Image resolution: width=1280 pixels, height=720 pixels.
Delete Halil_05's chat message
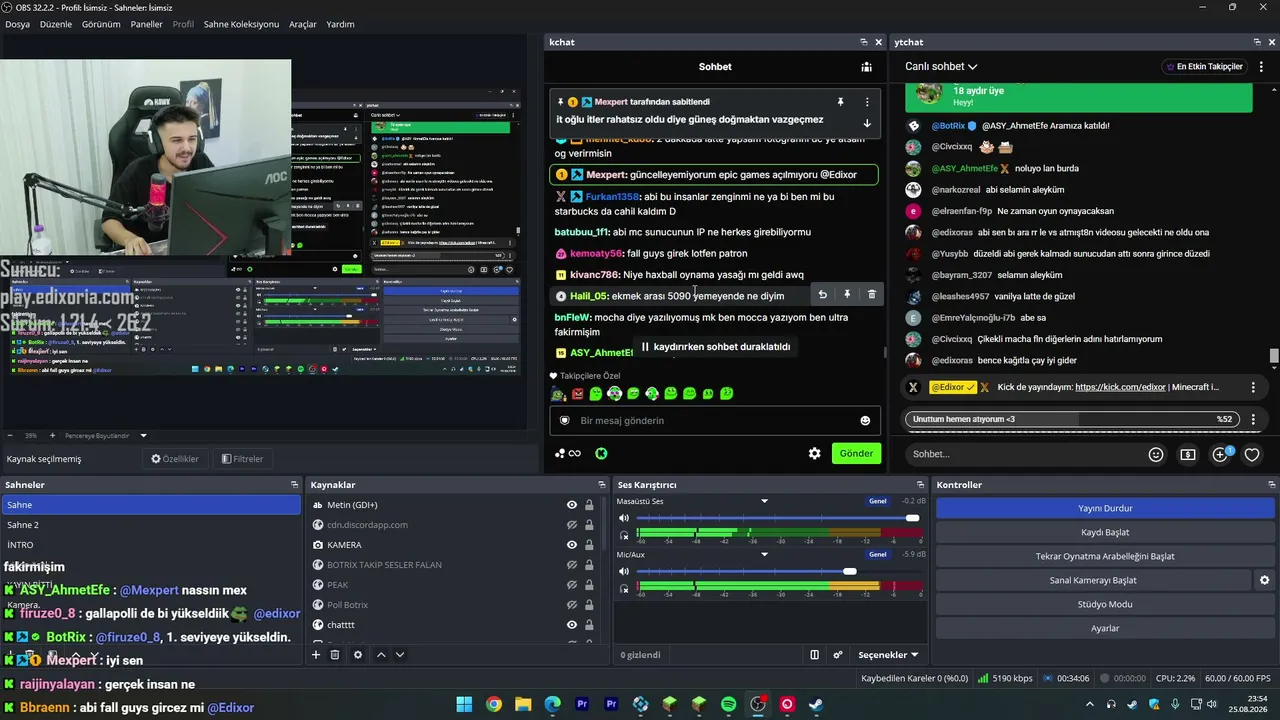(872, 295)
